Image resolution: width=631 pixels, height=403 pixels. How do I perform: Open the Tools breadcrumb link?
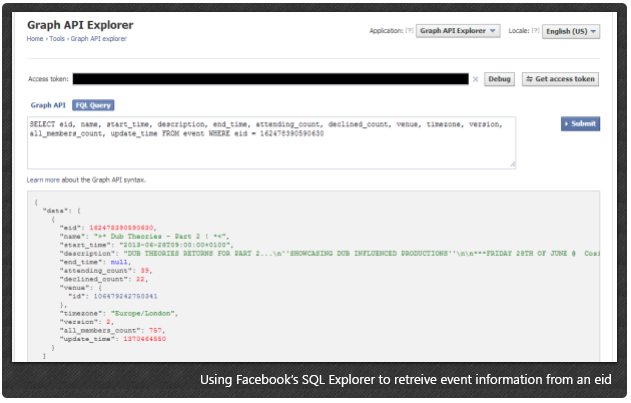click(57, 39)
